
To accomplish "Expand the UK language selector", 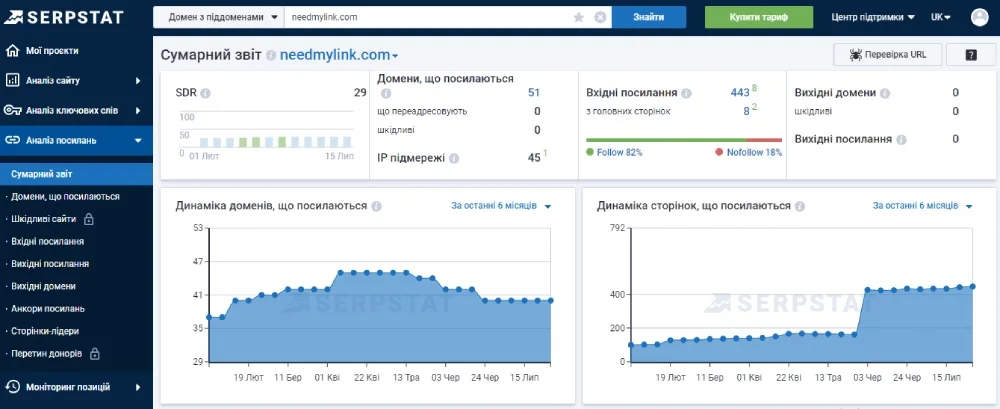I will 942,17.
